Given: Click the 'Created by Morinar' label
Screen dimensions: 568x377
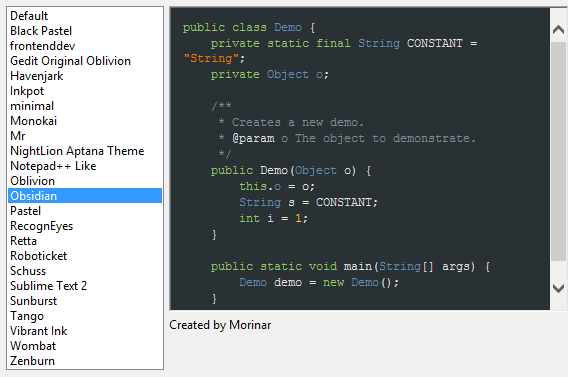Looking at the screenshot, I should 220,325.
